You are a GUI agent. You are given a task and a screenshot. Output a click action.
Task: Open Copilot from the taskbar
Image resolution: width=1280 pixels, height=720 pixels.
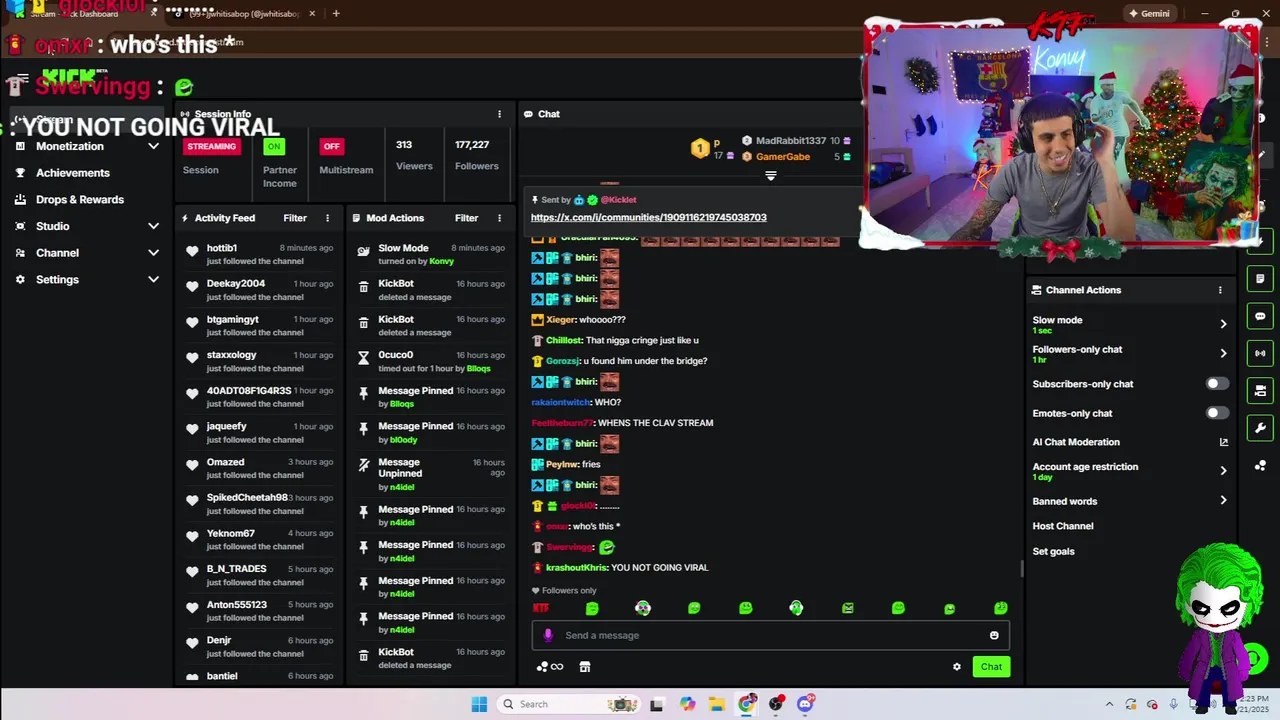pyautogui.click(x=687, y=704)
